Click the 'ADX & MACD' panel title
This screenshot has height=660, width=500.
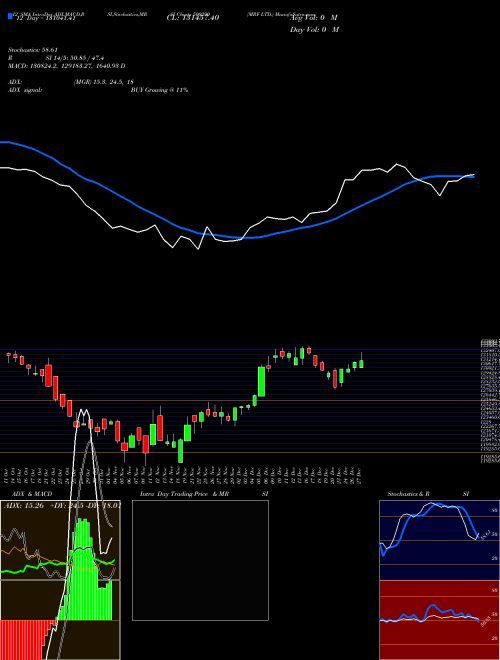(32, 494)
